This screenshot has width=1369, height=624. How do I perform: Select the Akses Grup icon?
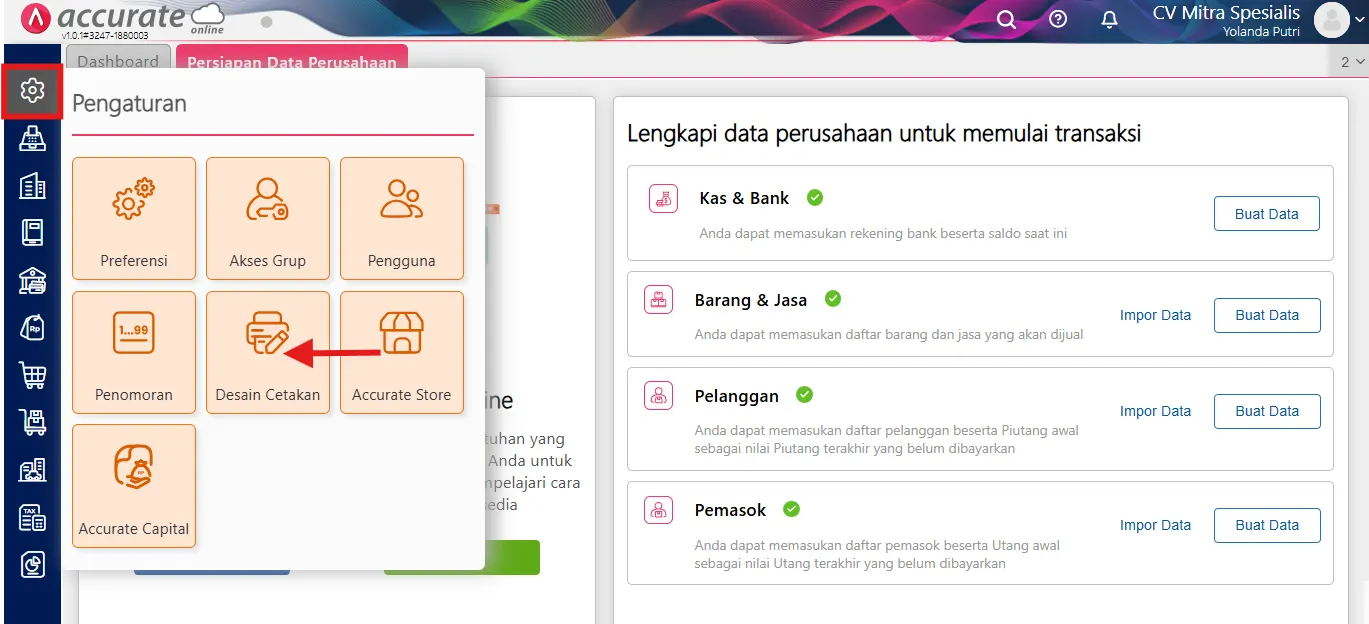point(267,218)
